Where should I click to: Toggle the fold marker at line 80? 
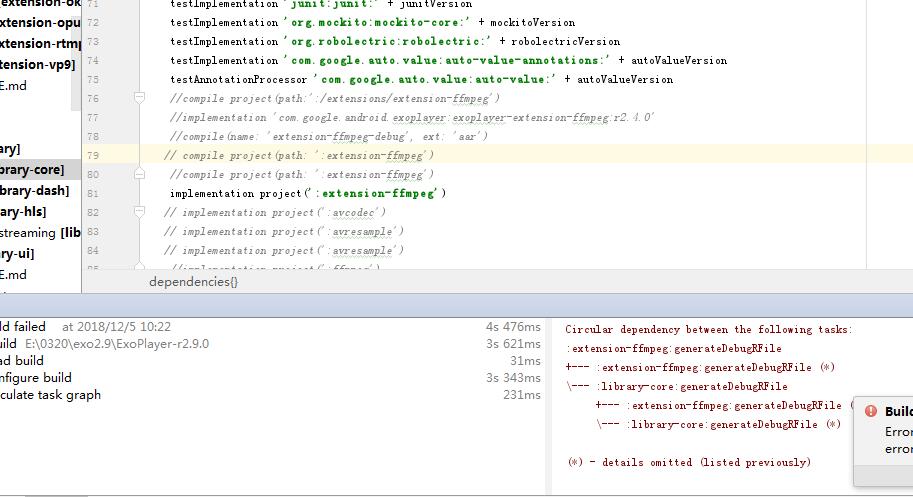(x=139, y=174)
